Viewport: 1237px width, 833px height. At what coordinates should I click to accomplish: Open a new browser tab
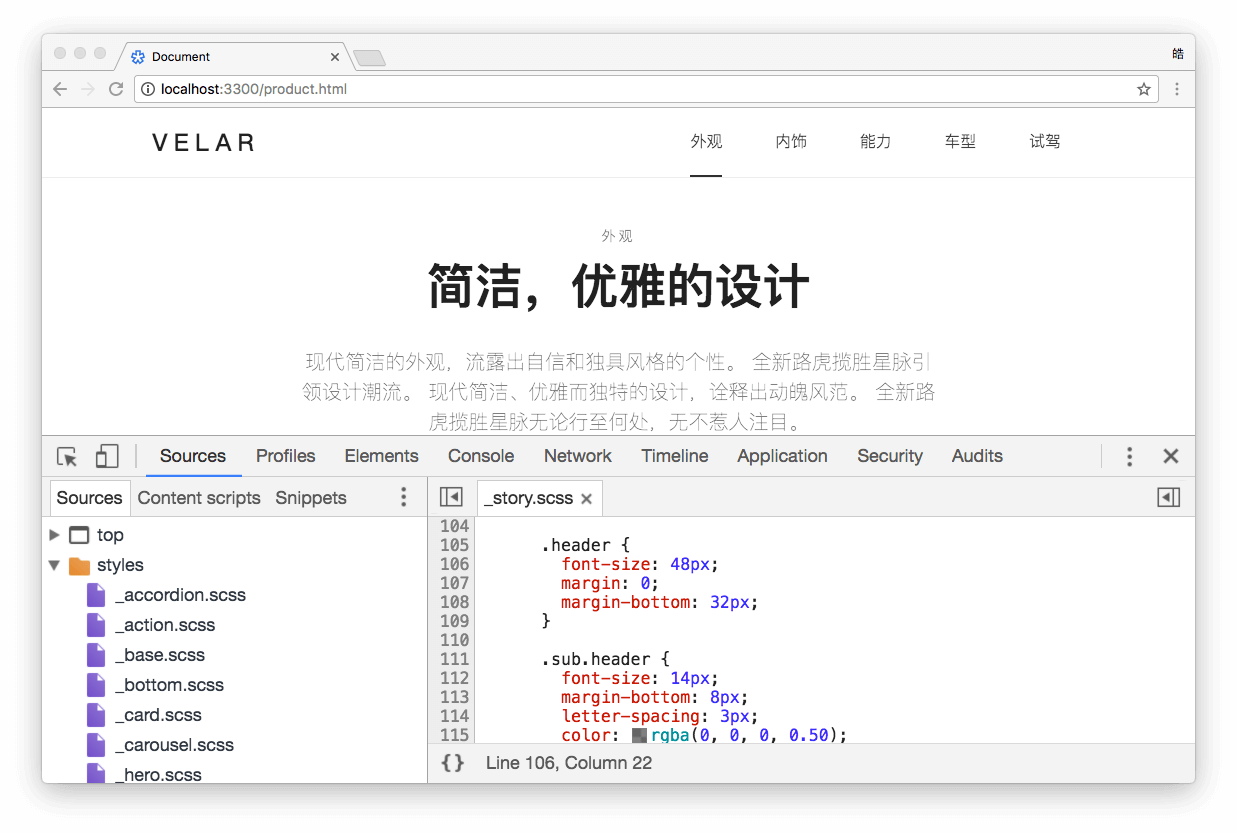tap(369, 58)
